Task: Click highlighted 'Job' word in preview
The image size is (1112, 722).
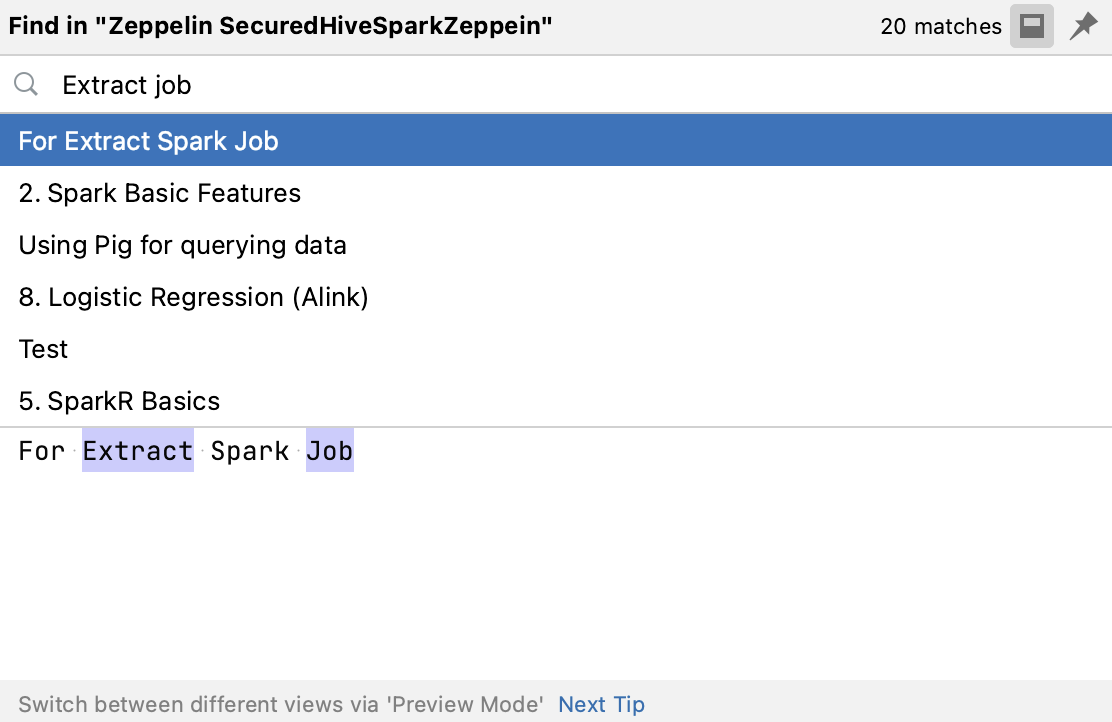Action: (x=330, y=450)
